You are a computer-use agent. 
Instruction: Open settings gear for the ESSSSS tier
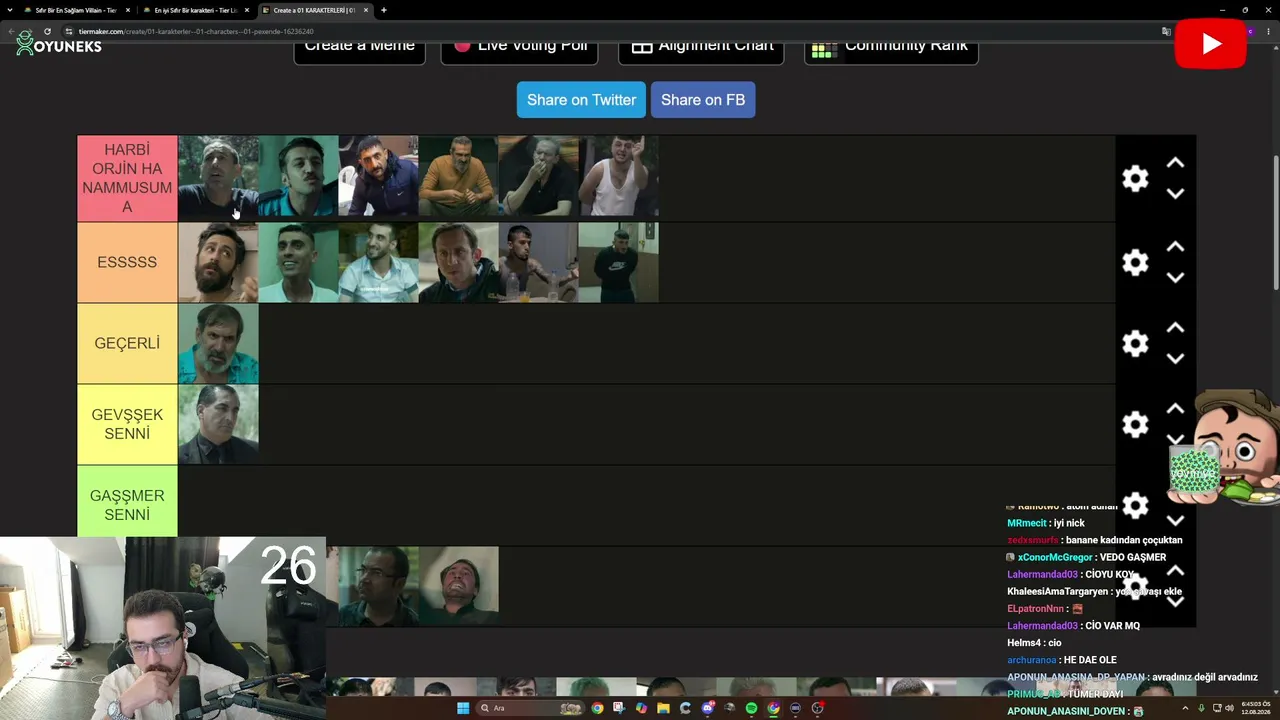(1135, 262)
